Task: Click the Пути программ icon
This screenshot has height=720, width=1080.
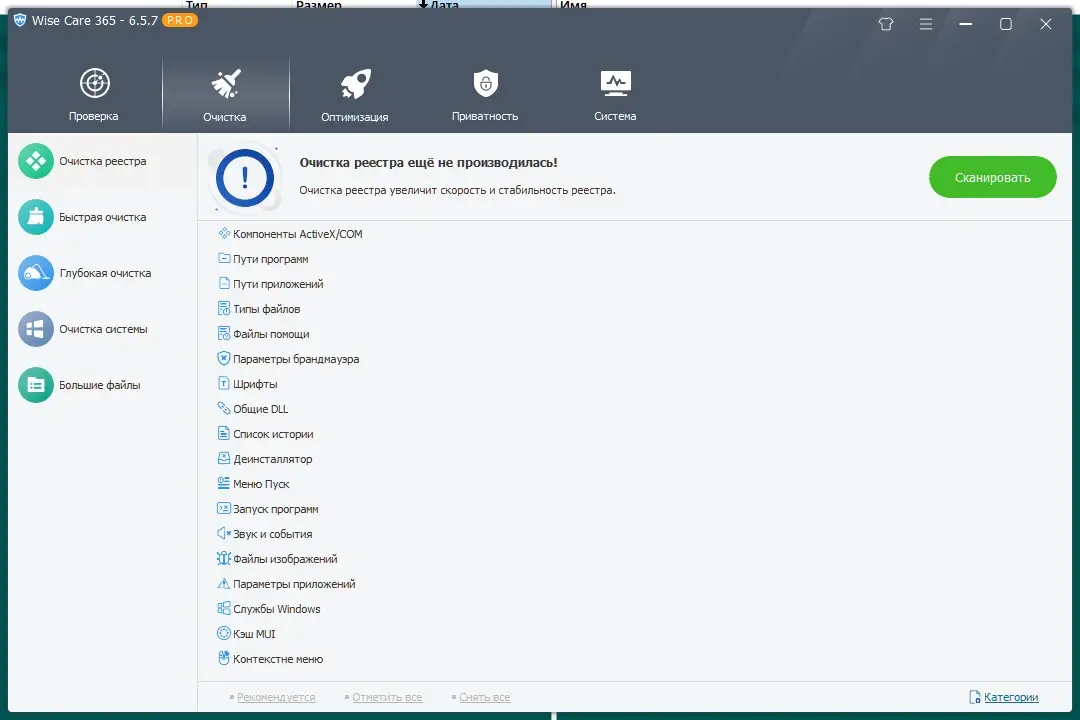Action: 224,258
